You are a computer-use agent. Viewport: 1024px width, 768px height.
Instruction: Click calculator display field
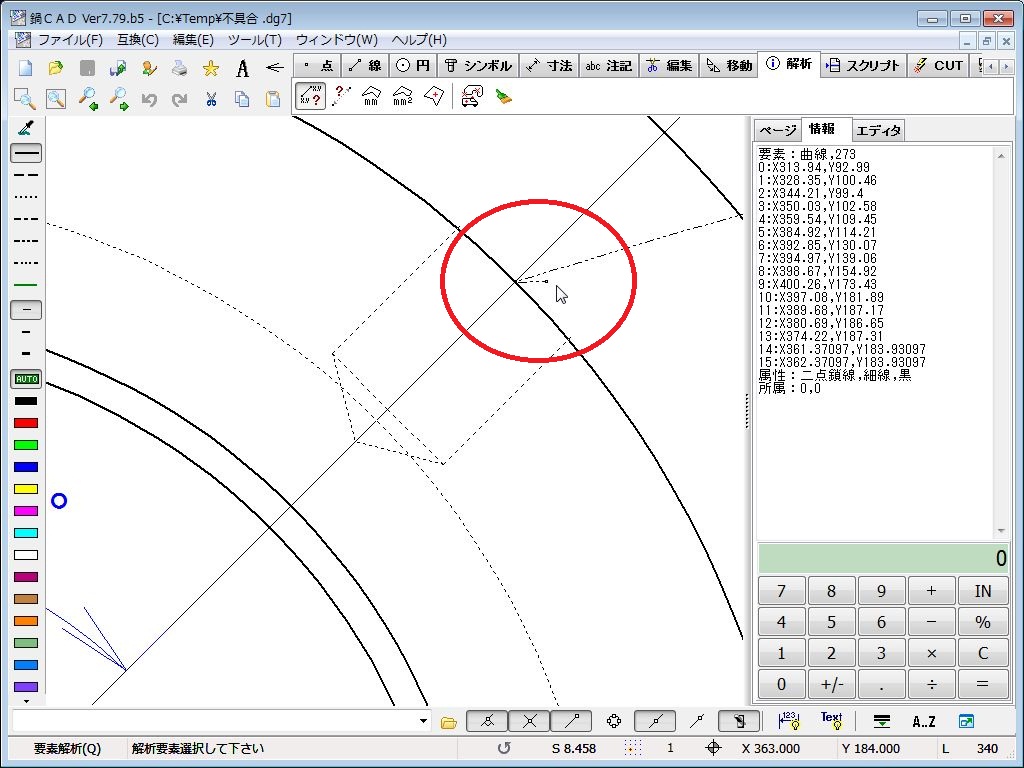coord(883,558)
